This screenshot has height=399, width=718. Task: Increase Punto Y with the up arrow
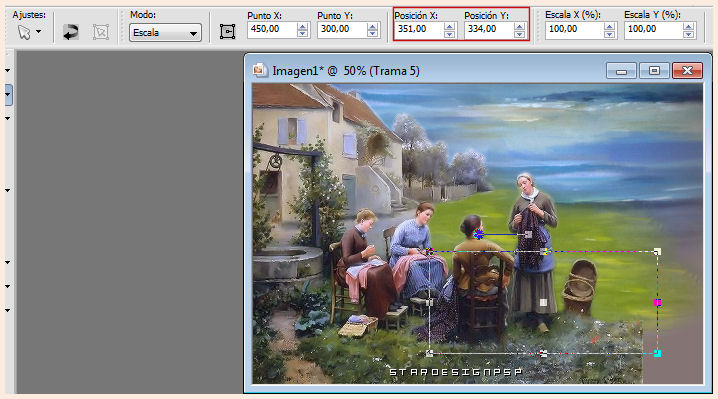tap(373, 27)
